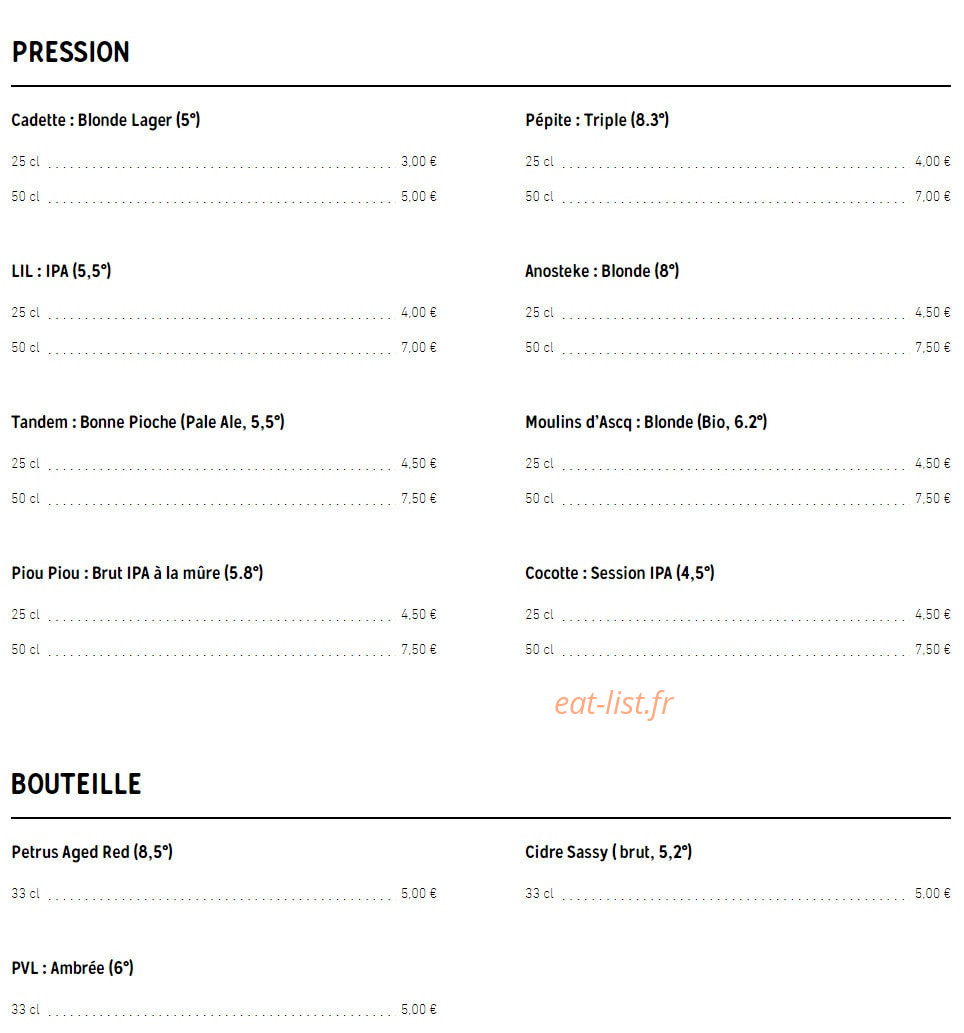
Task: Click the 33 cl label under Cidre Sassy
Action: pyautogui.click(x=540, y=893)
